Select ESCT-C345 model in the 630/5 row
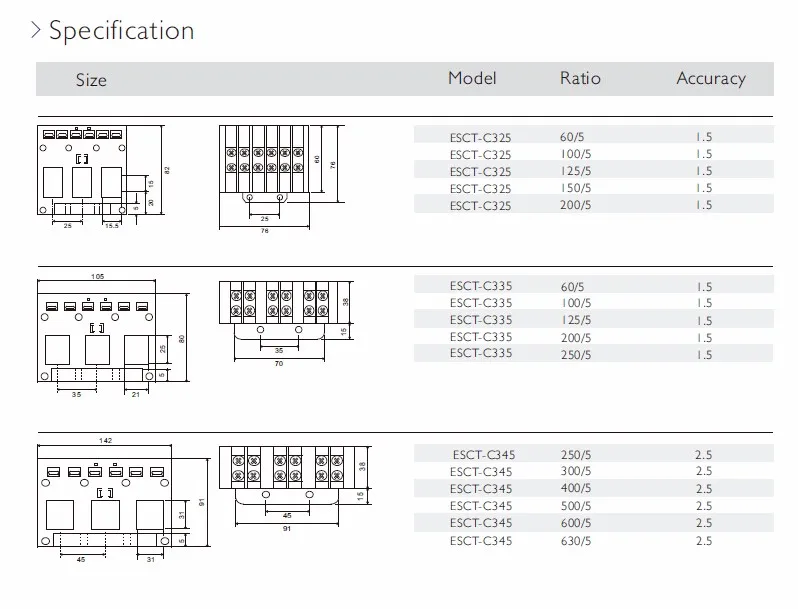The height and width of the screenshot is (609, 798). (480, 541)
